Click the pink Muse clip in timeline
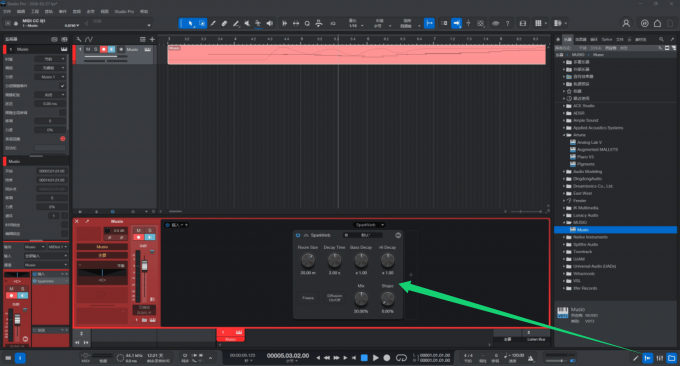The image size is (680, 366). pyautogui.click(x=356, y=55)
